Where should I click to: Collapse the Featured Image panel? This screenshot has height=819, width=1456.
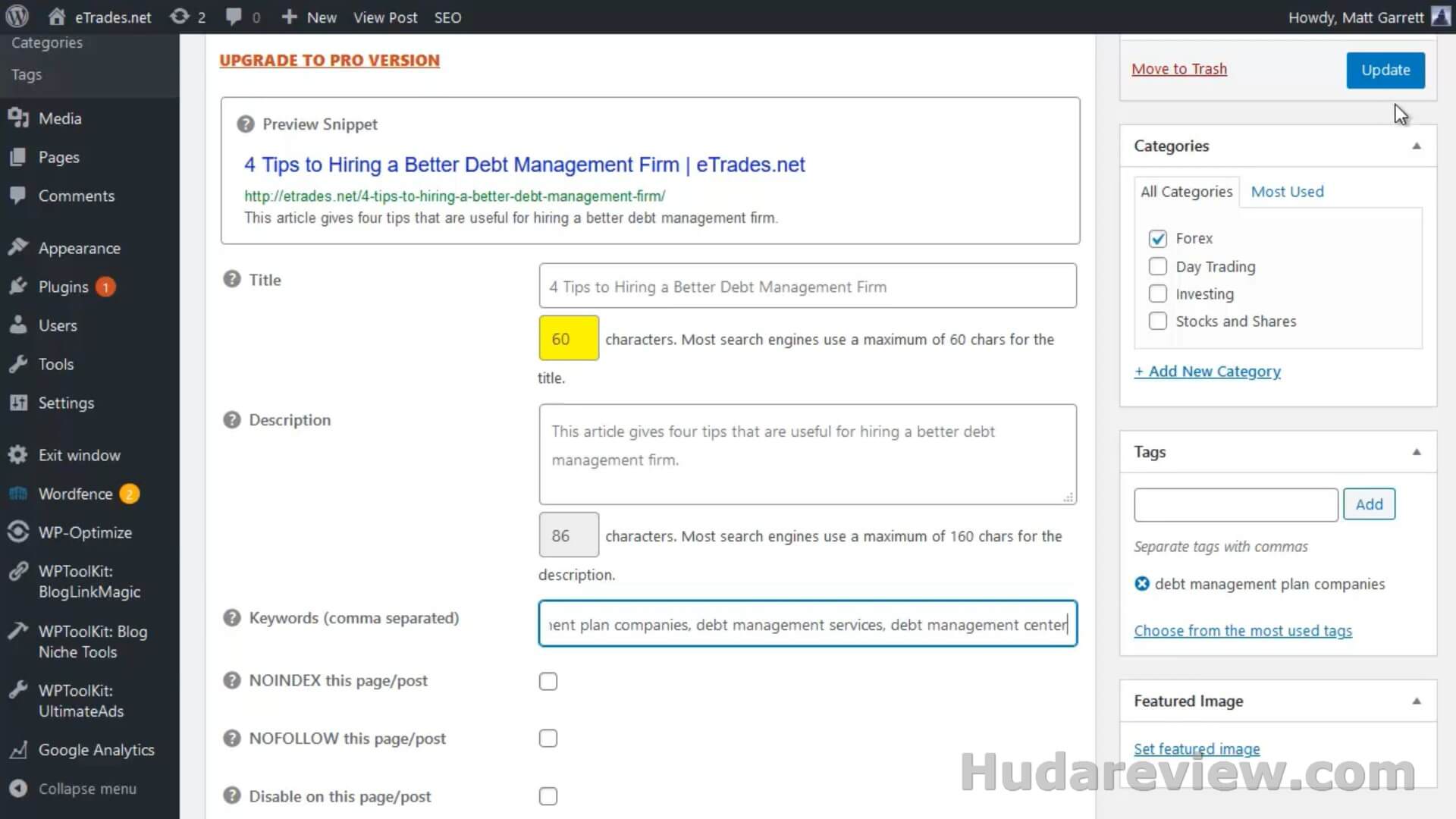(1416, 701)
